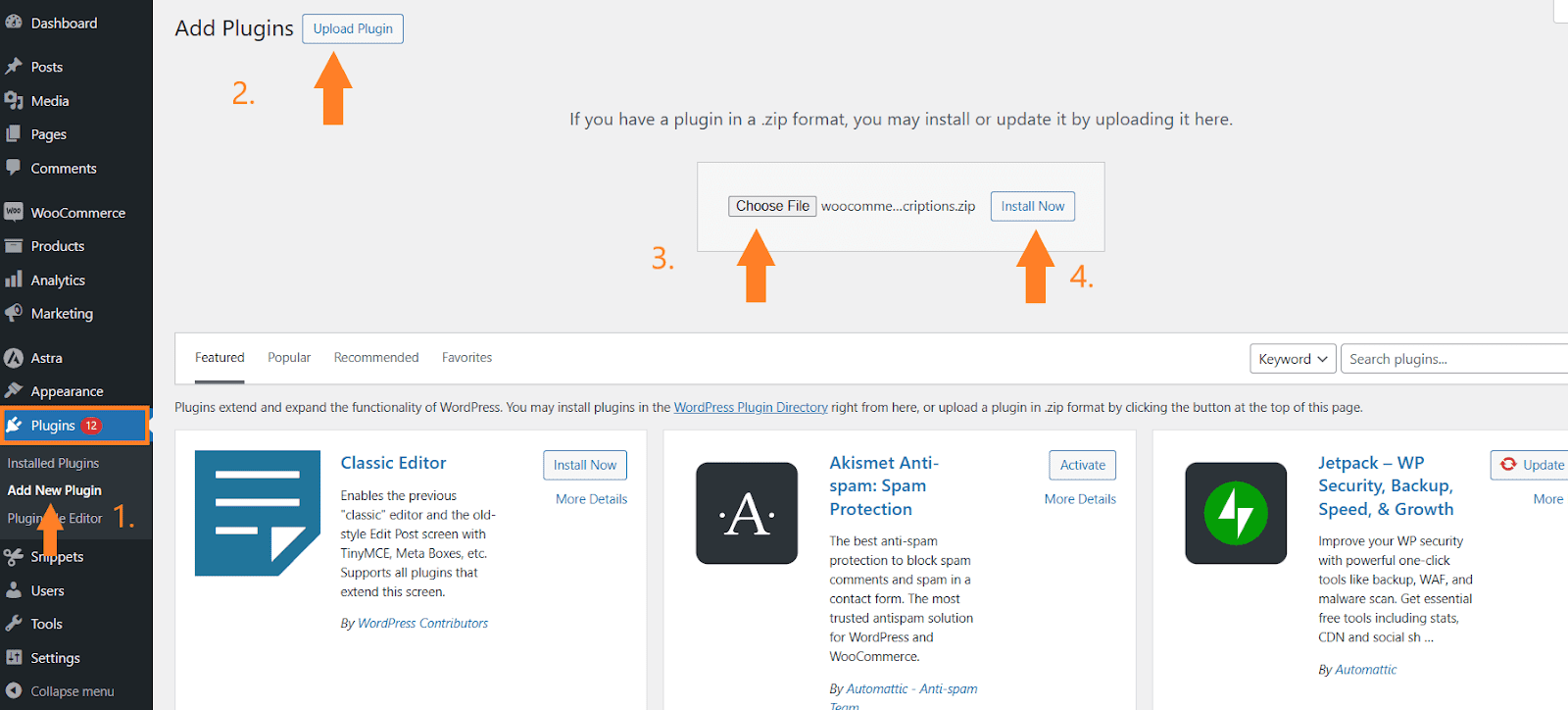Image resolution: width=1568 pixels, height=710 pixels.
Task: Click the Upload Plugin button
Action: coord(353,28)
